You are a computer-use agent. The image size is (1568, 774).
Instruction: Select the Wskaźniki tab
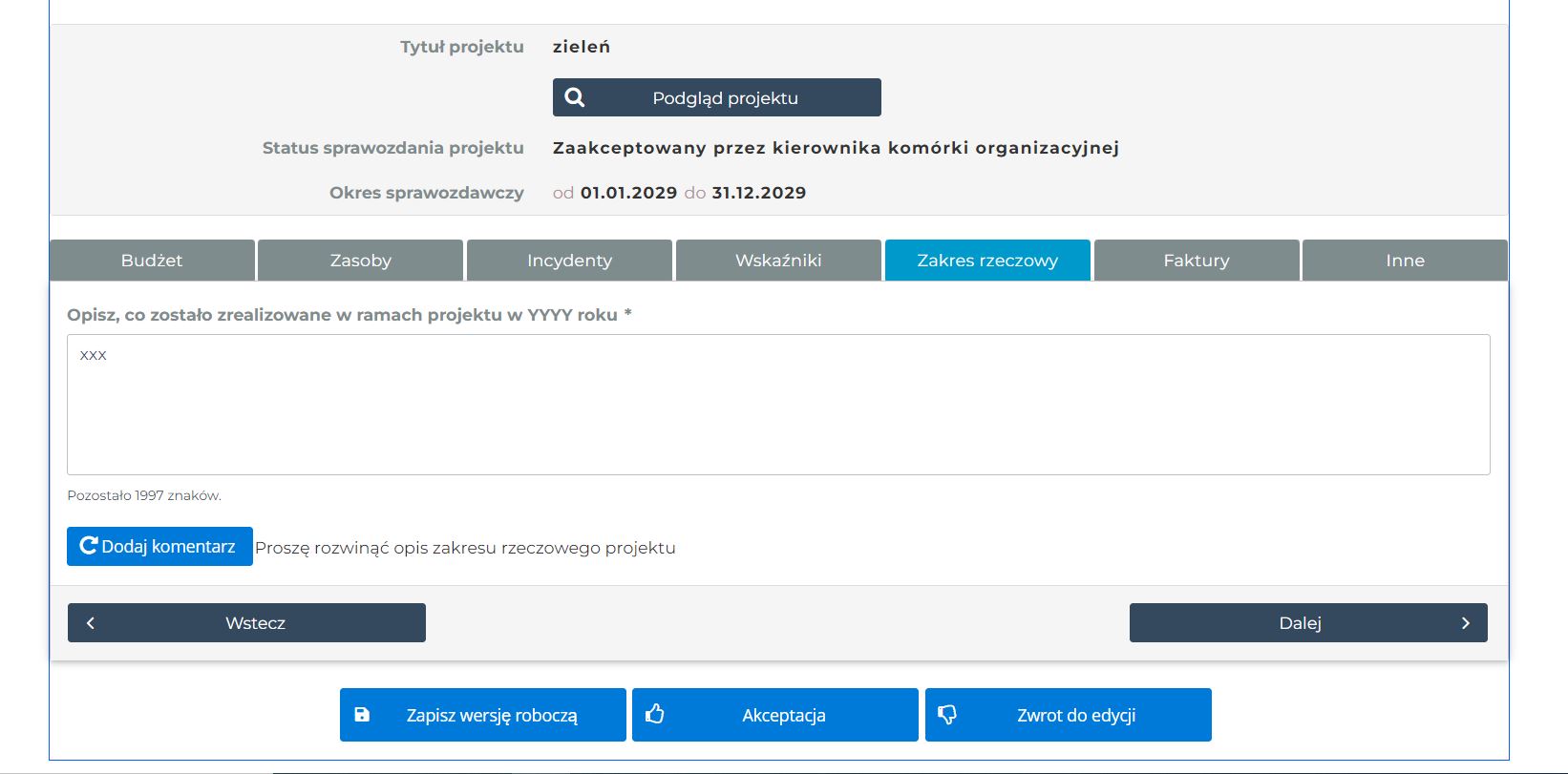click(x=778, y=261)
